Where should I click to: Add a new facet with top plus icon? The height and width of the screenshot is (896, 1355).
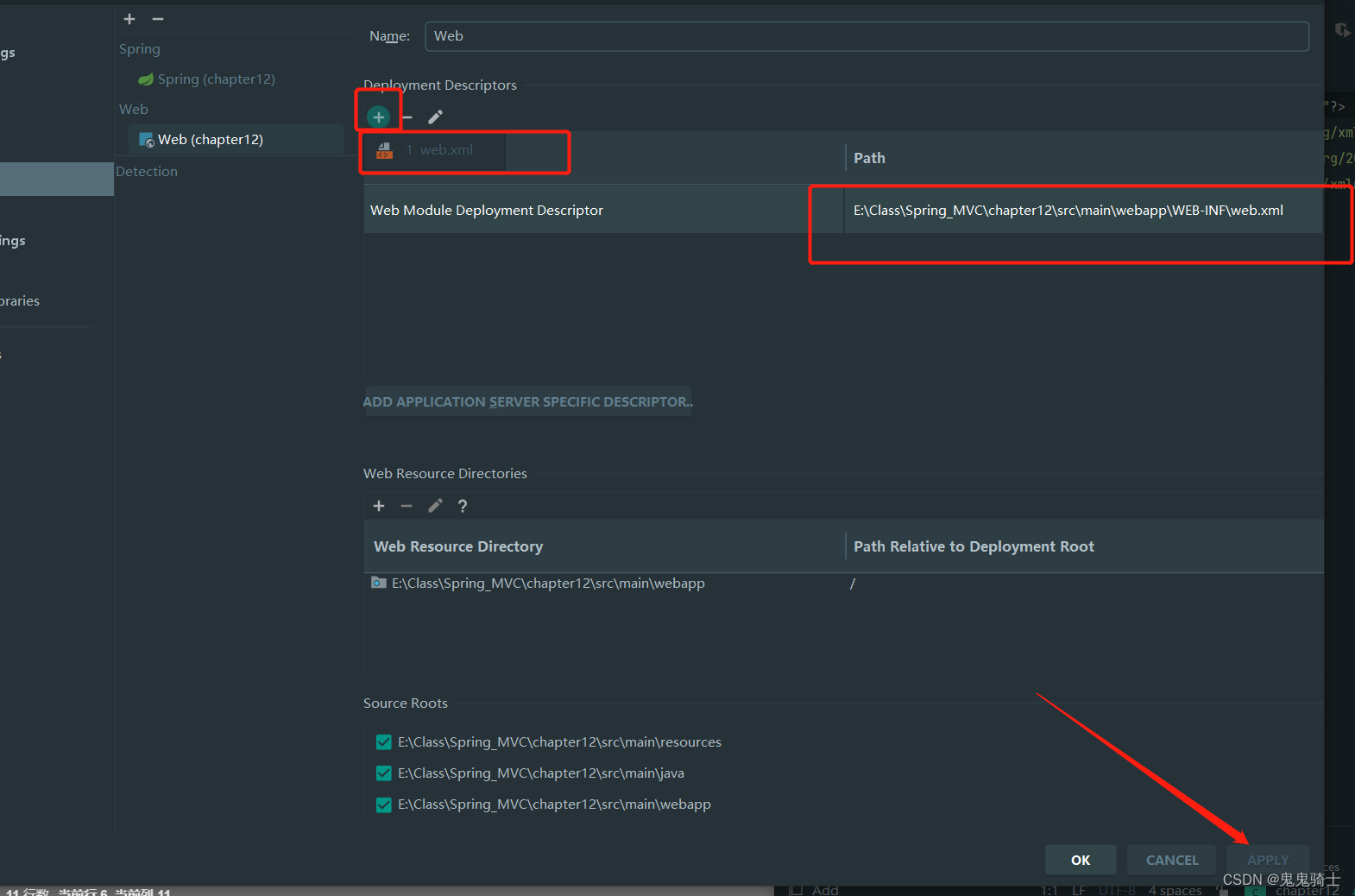pos(129,19)
